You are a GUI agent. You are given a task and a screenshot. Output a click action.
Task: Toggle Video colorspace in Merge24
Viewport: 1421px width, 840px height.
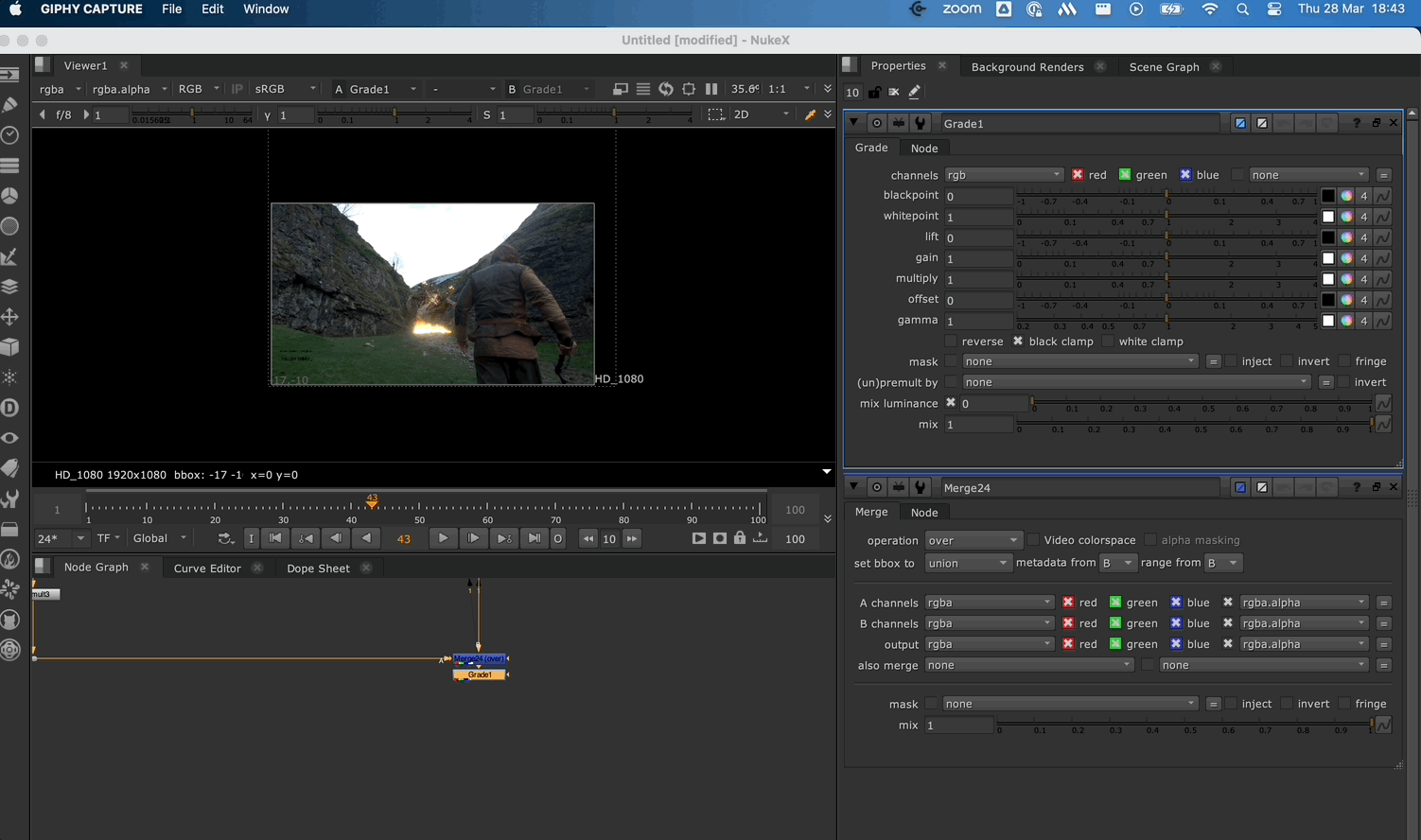pos(1033,540)
